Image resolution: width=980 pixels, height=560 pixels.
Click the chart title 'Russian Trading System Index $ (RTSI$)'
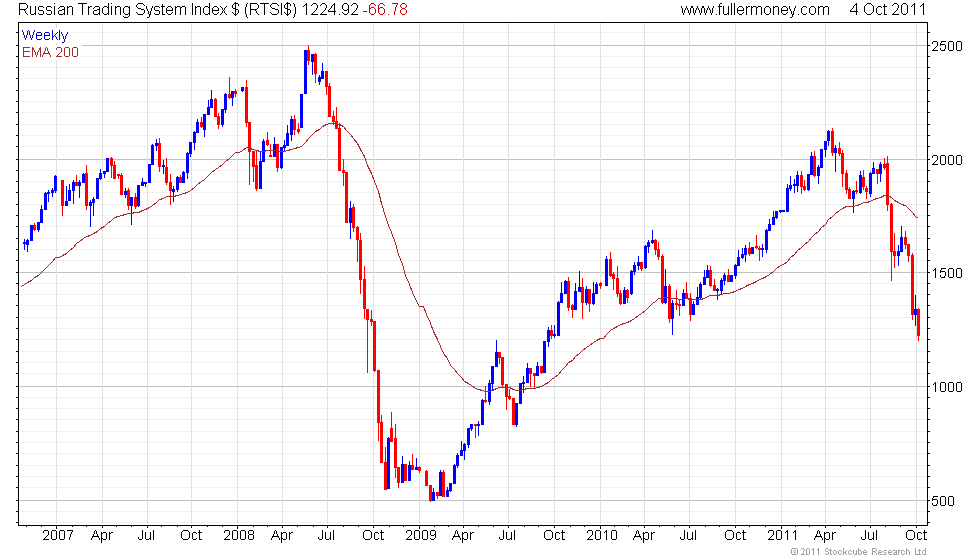tap(158, 10)
